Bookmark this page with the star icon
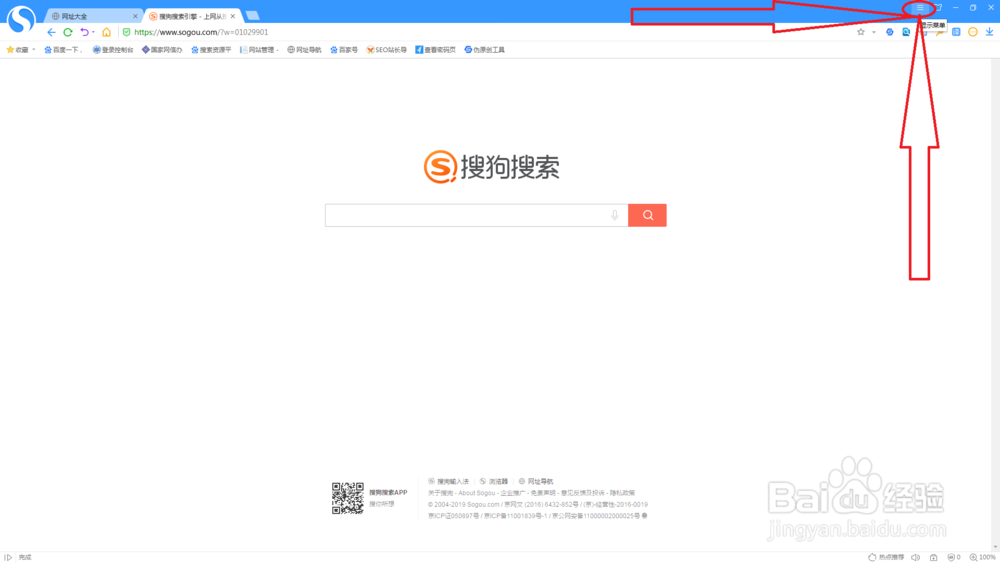This screenshot has width=1000, height=563. click(861, 32)
